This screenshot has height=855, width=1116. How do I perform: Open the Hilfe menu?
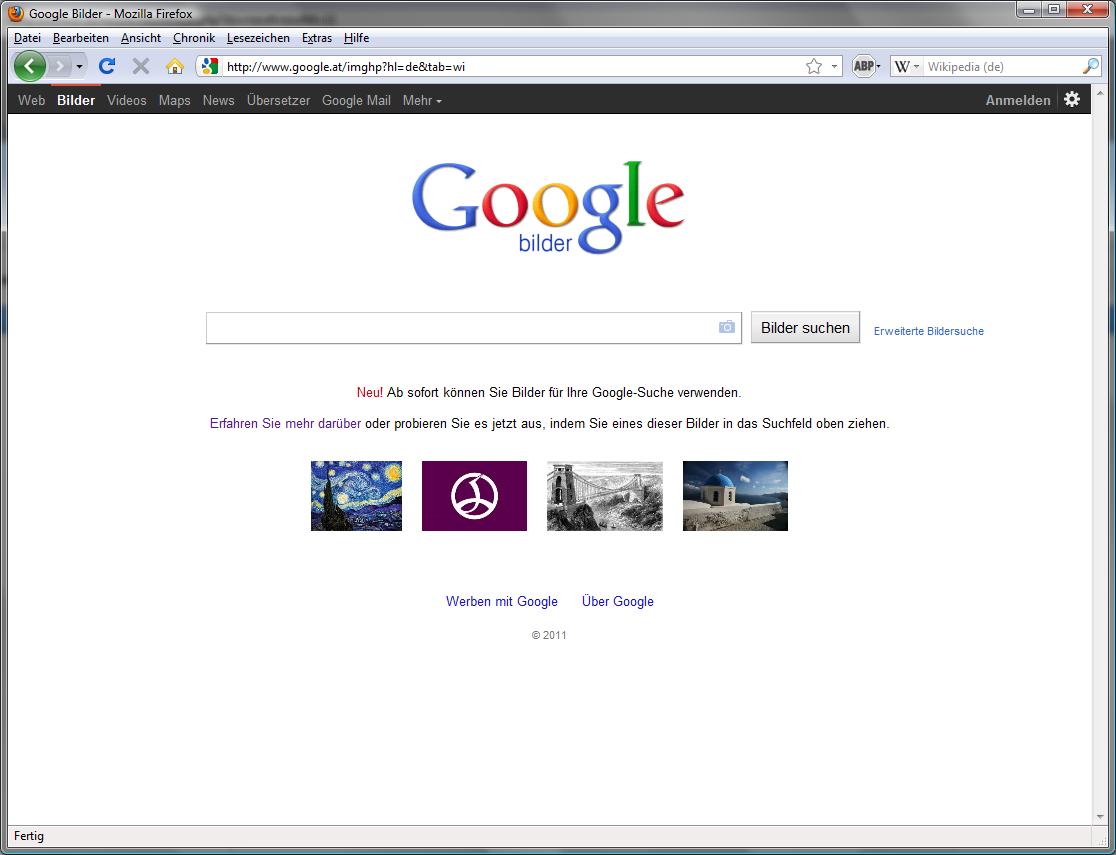(x=356, y=38)
